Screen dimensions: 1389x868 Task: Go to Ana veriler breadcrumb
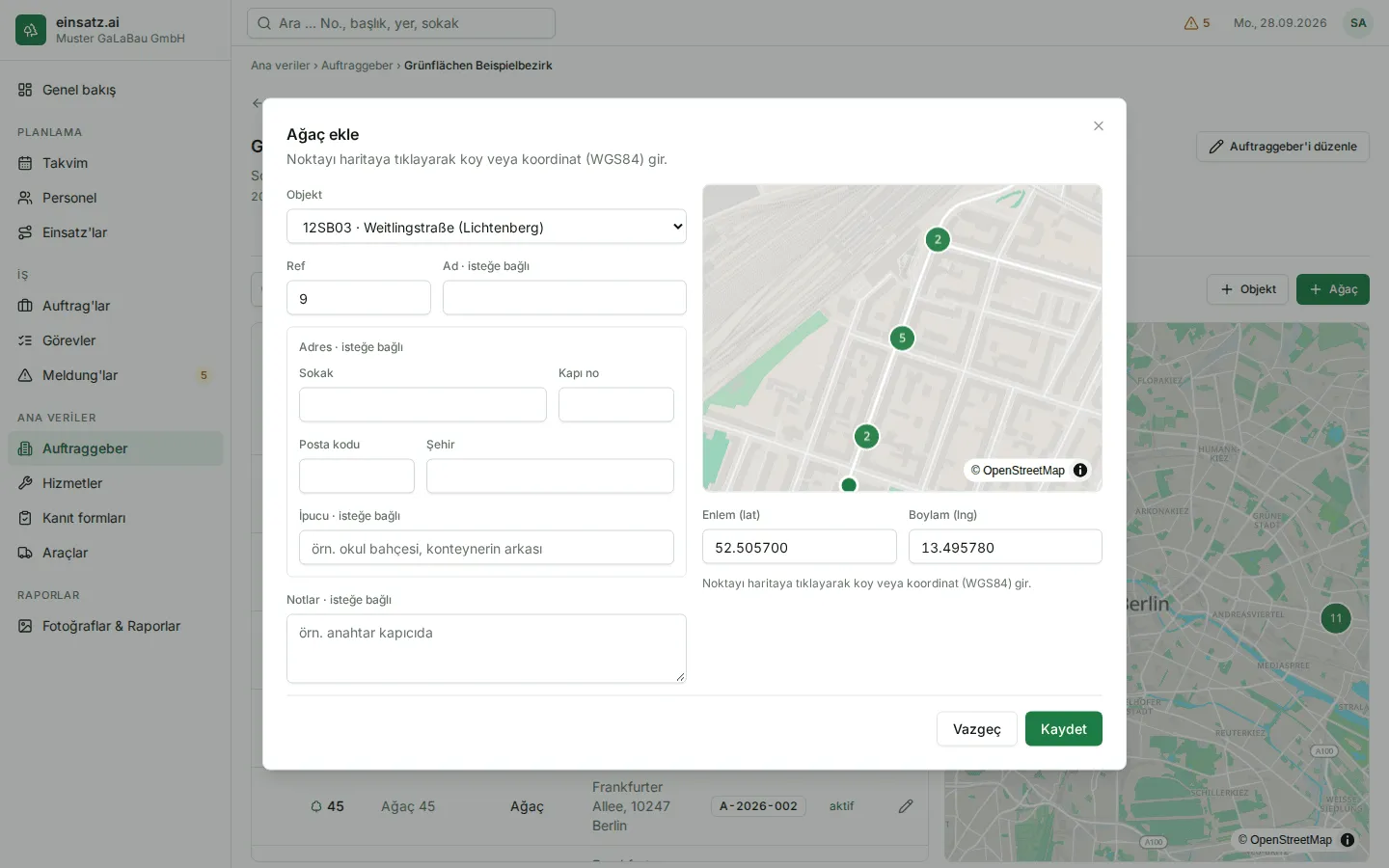(281, 66)
